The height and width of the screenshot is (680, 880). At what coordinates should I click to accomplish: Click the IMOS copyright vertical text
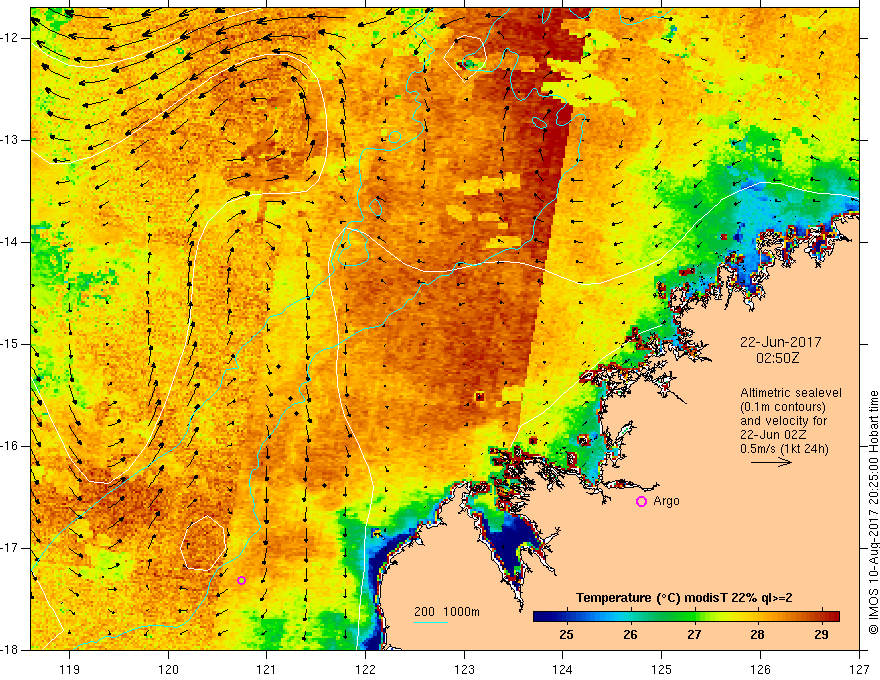[873, 513]
